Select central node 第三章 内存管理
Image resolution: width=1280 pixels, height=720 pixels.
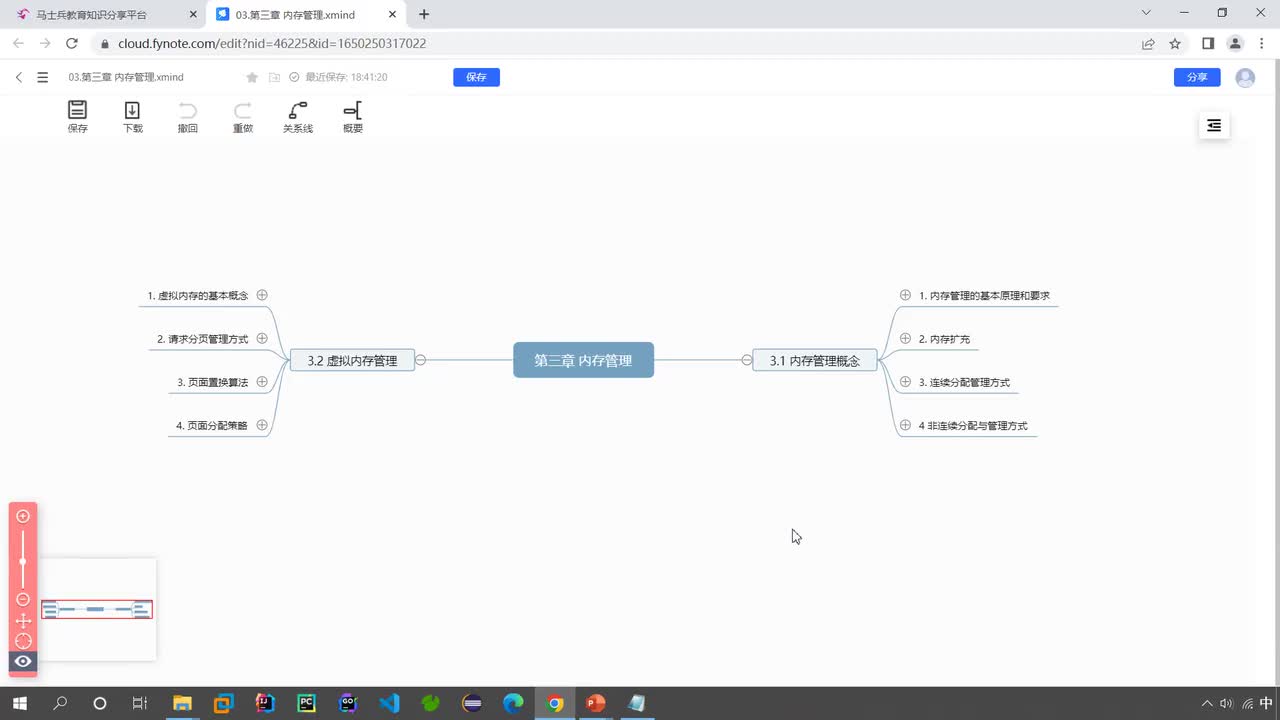[583, 360]
